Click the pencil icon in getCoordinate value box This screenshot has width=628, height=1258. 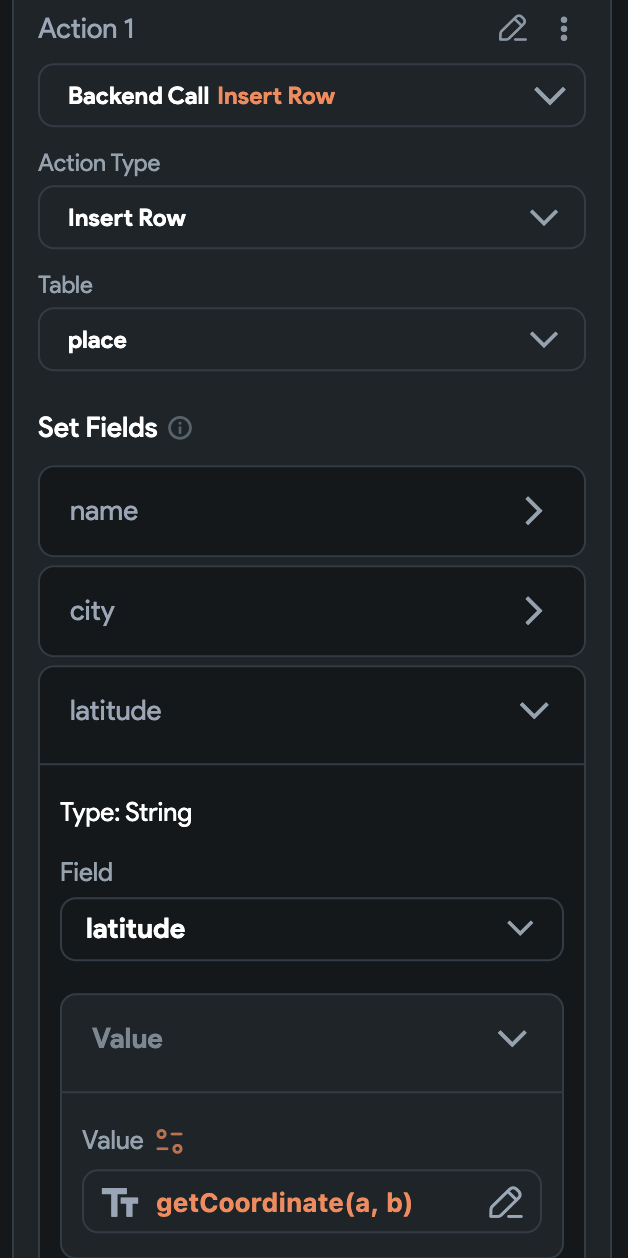506,1202
